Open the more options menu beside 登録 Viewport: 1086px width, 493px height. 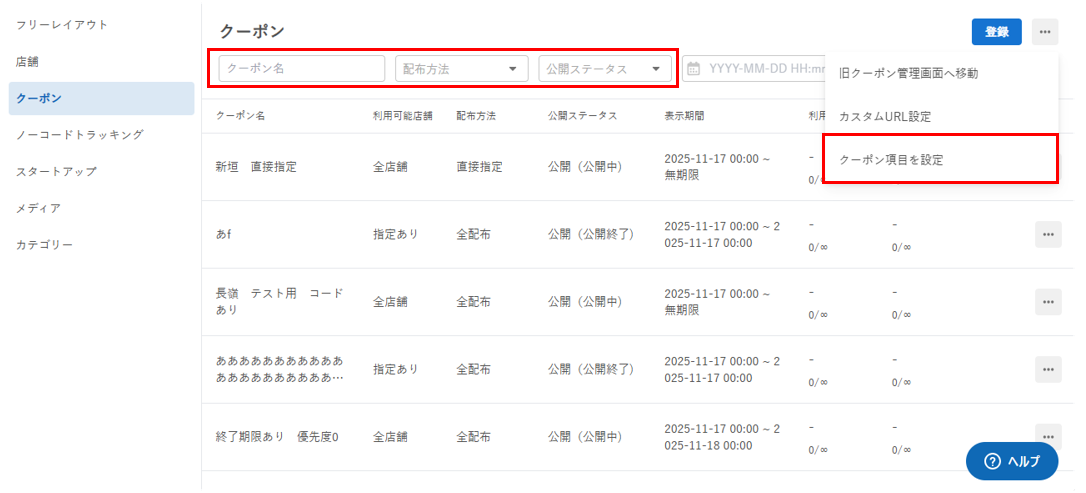point(1044,32)
